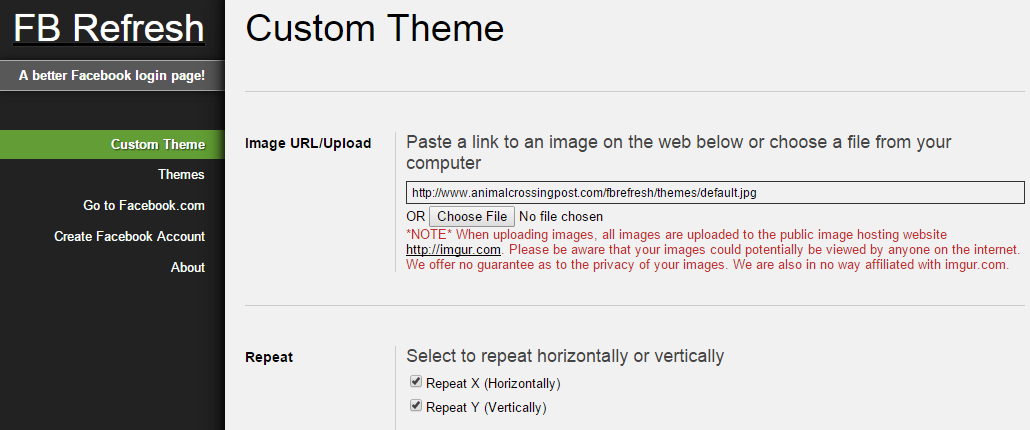
Task: Click the FB Refresh logo title
Action: (x=109, y=28)
